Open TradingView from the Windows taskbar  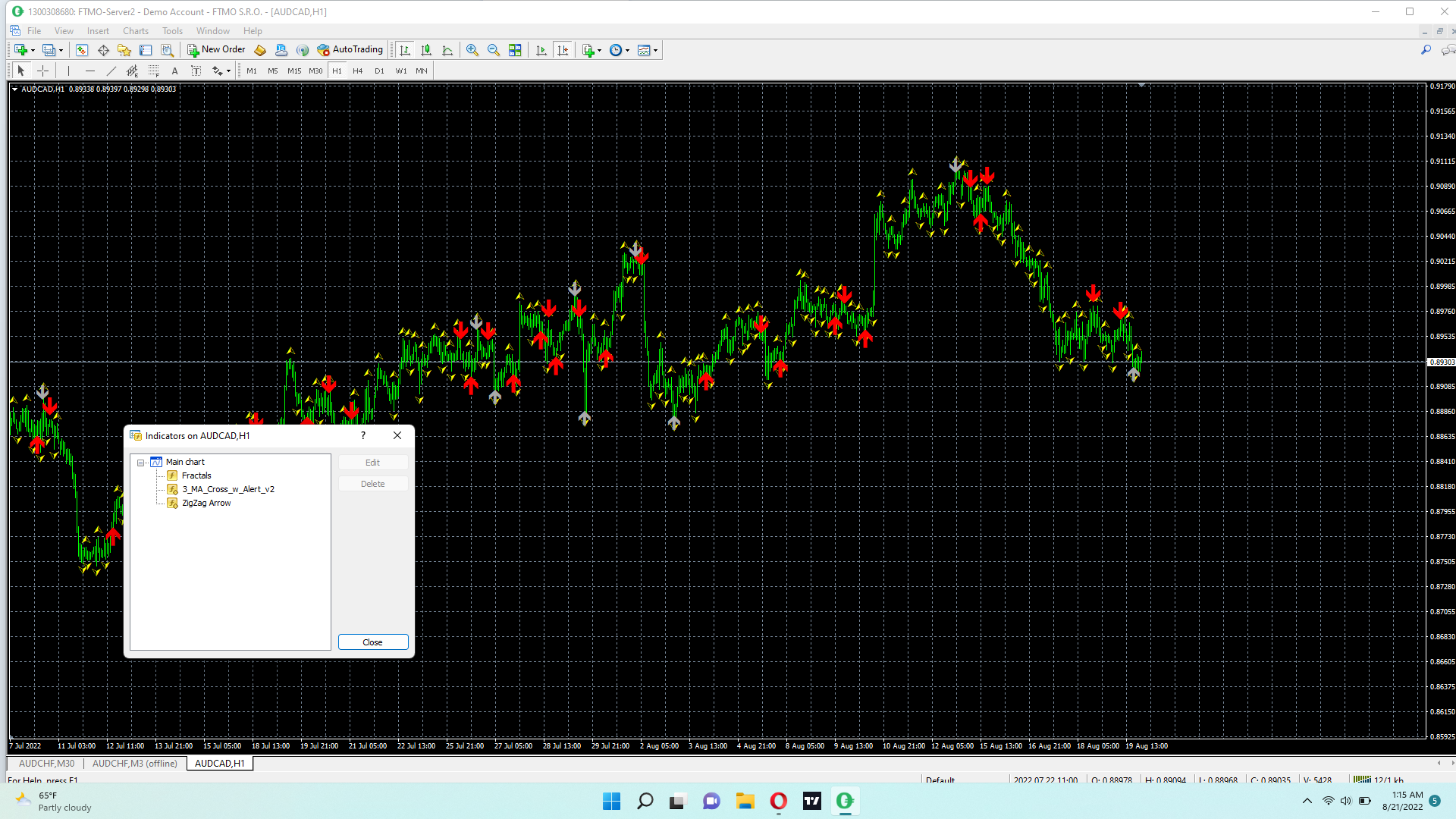(x=812, y=801)
